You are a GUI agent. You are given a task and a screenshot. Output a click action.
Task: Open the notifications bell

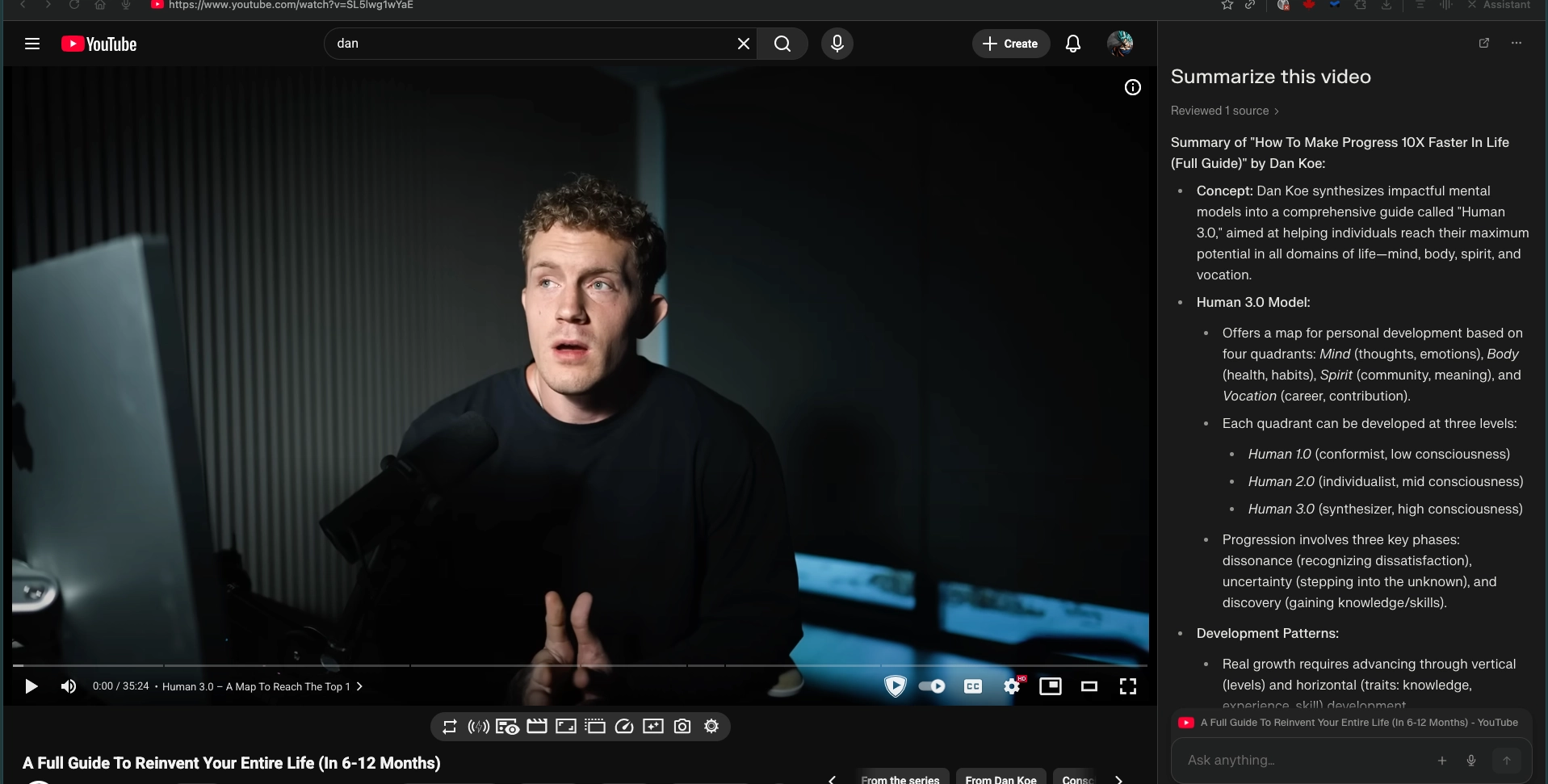(x=1073, y=44)
